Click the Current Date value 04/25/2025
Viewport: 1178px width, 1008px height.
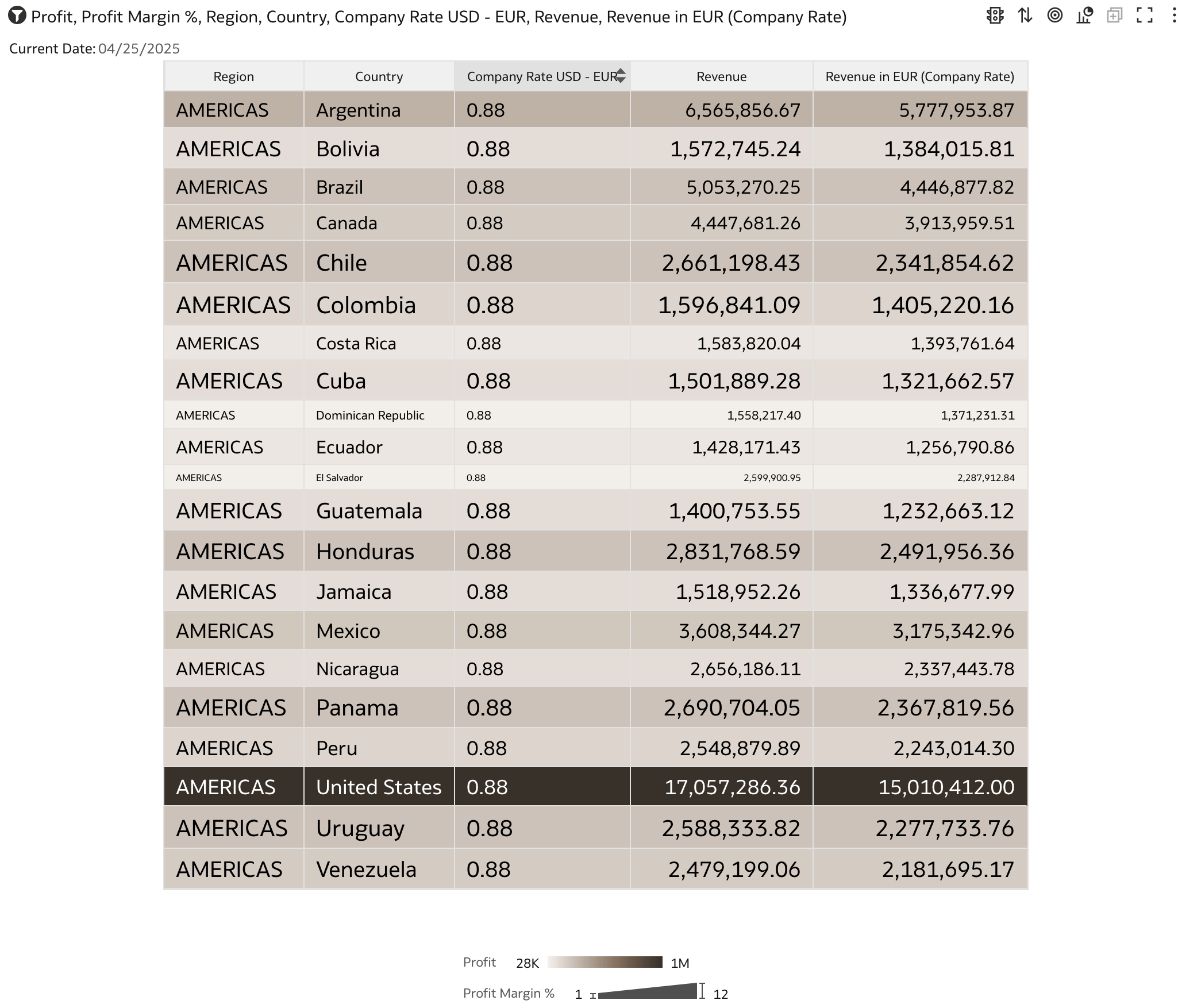139,49
